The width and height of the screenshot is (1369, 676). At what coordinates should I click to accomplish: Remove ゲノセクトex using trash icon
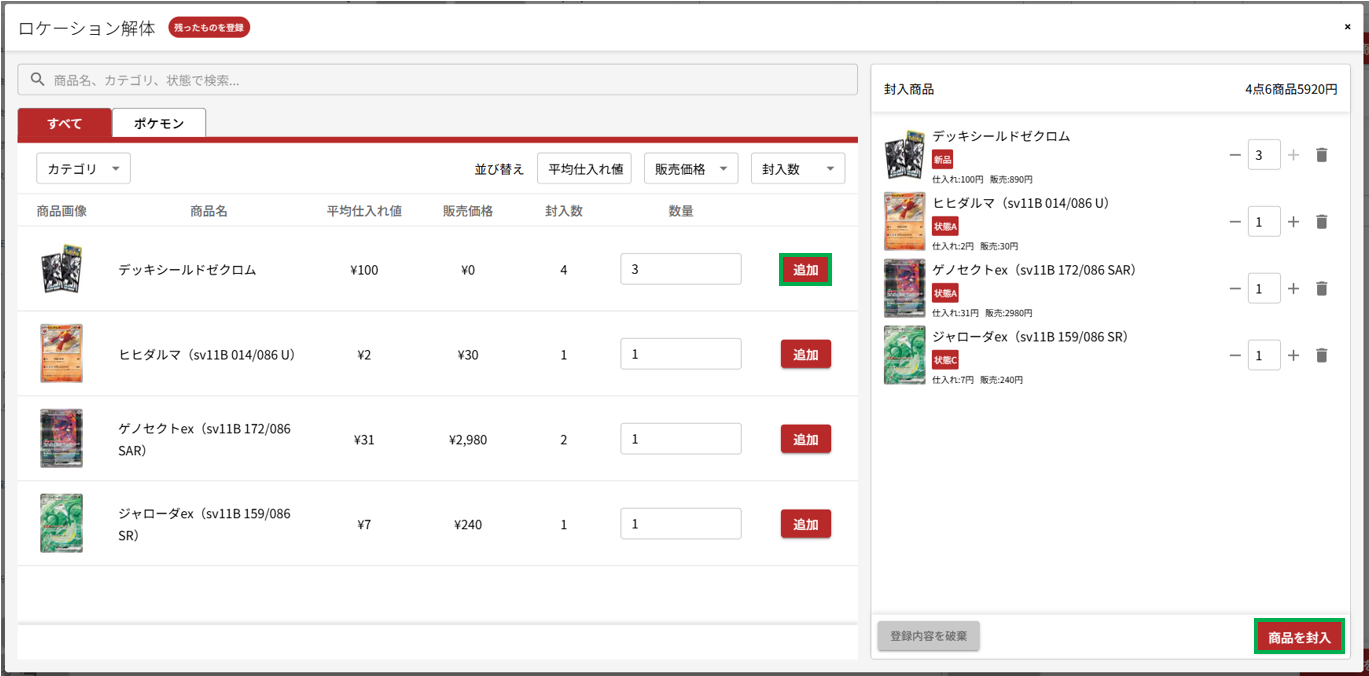pyautogui.click(x=1321, y=289)
